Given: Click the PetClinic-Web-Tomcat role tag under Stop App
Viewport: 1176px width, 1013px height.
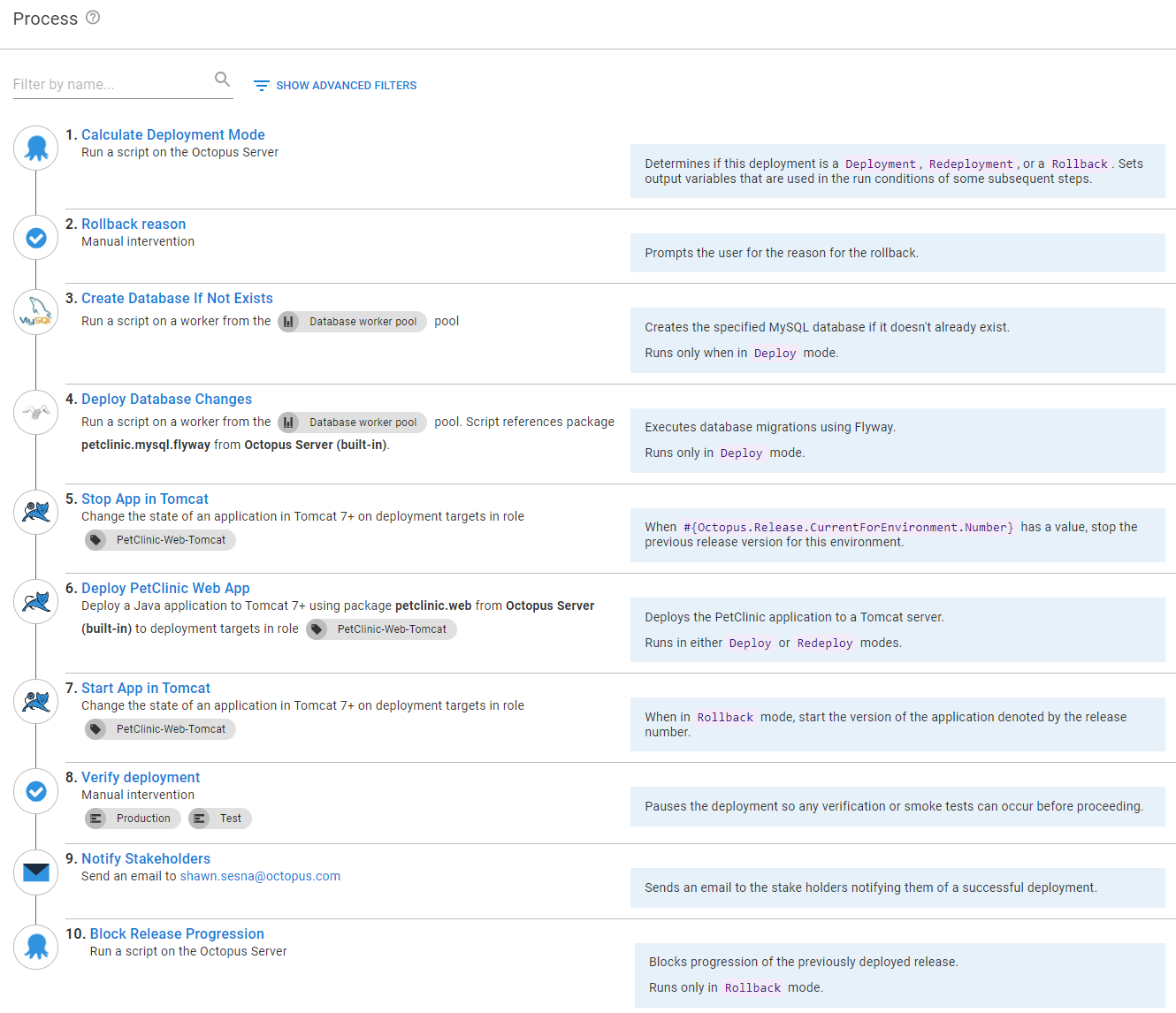Looking at the screenshot, I should 159,539.
